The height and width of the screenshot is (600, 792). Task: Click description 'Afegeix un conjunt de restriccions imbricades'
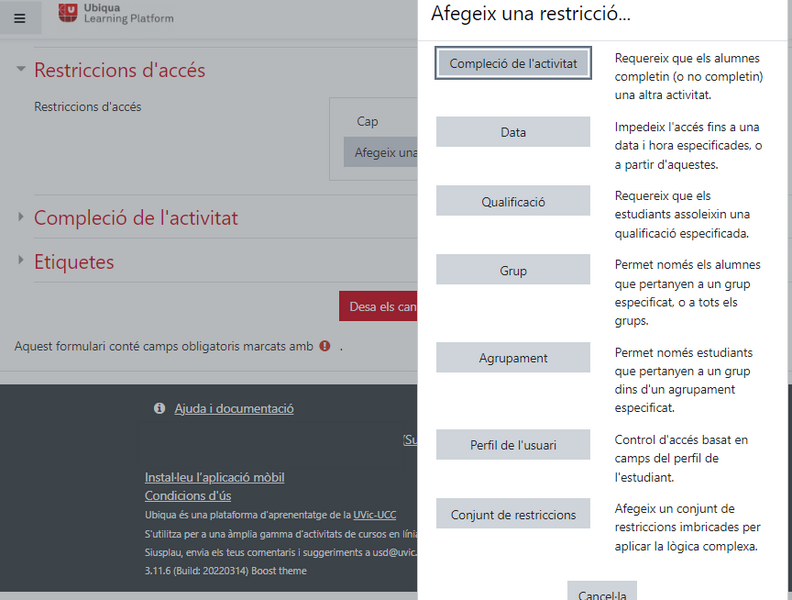click(x=687, y=527)
